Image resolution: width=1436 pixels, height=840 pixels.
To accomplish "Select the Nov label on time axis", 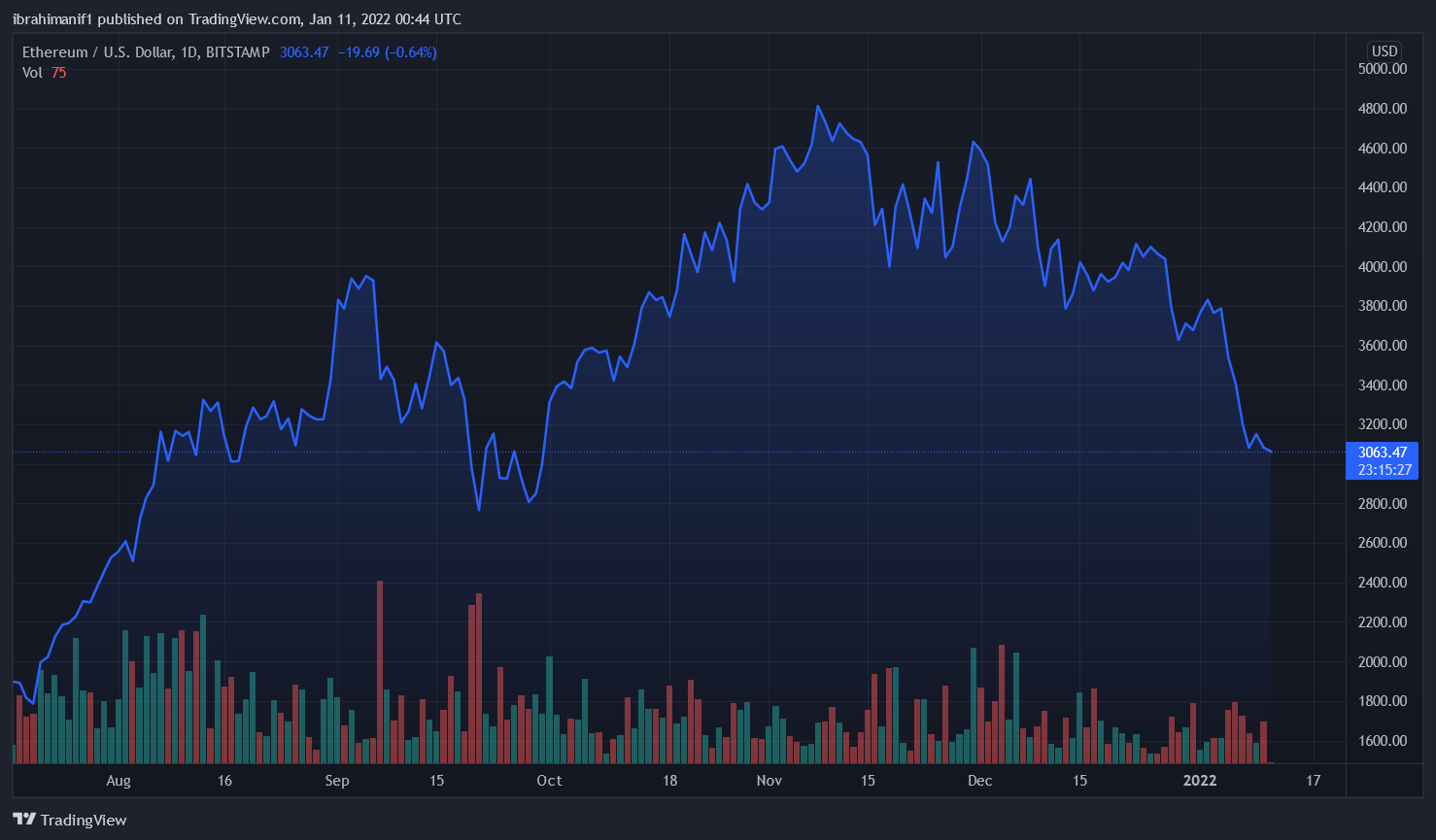I will [769, 781].
